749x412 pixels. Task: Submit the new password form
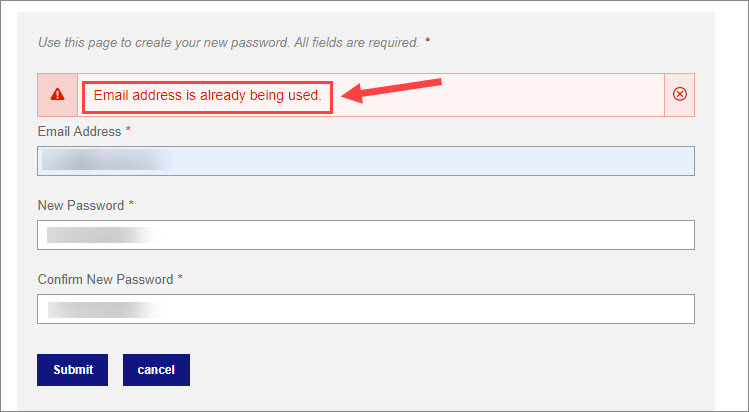[73, 370]
